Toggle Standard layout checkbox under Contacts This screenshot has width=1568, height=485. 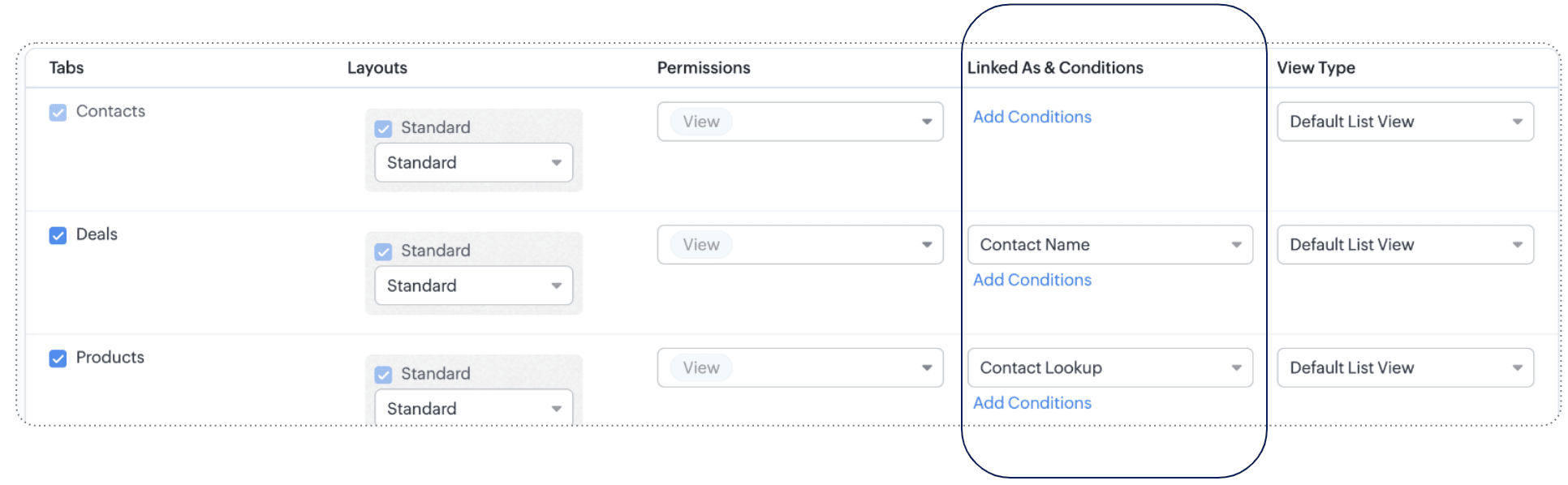coord(384,128)
